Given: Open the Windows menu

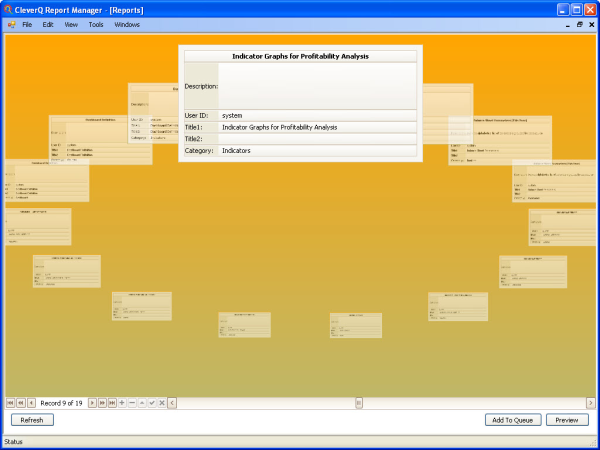Looking at the screenshot, I should [127, 23].
